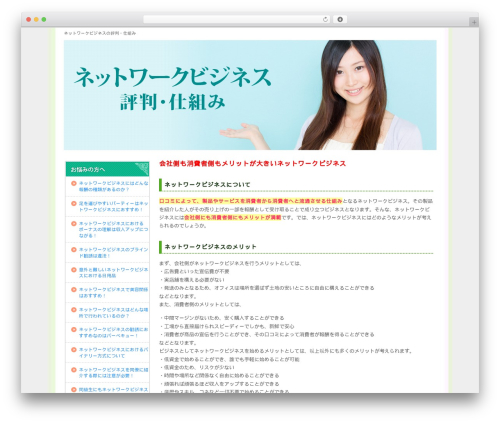
Task: Click the green maximize window dot
Action: coord(44,19)
